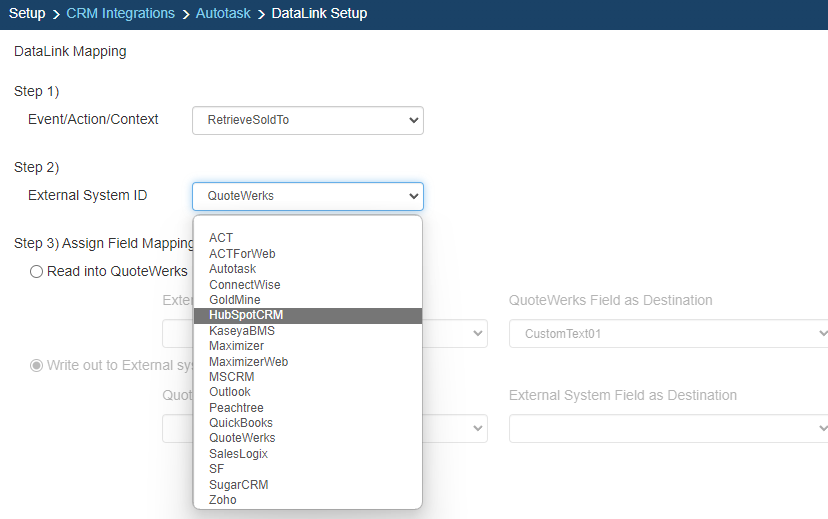Screen dimensions: 828x519
Task: Open the Event/Action/Context RetrieveSoldTo dropdown
Action: tap(307, 120)
